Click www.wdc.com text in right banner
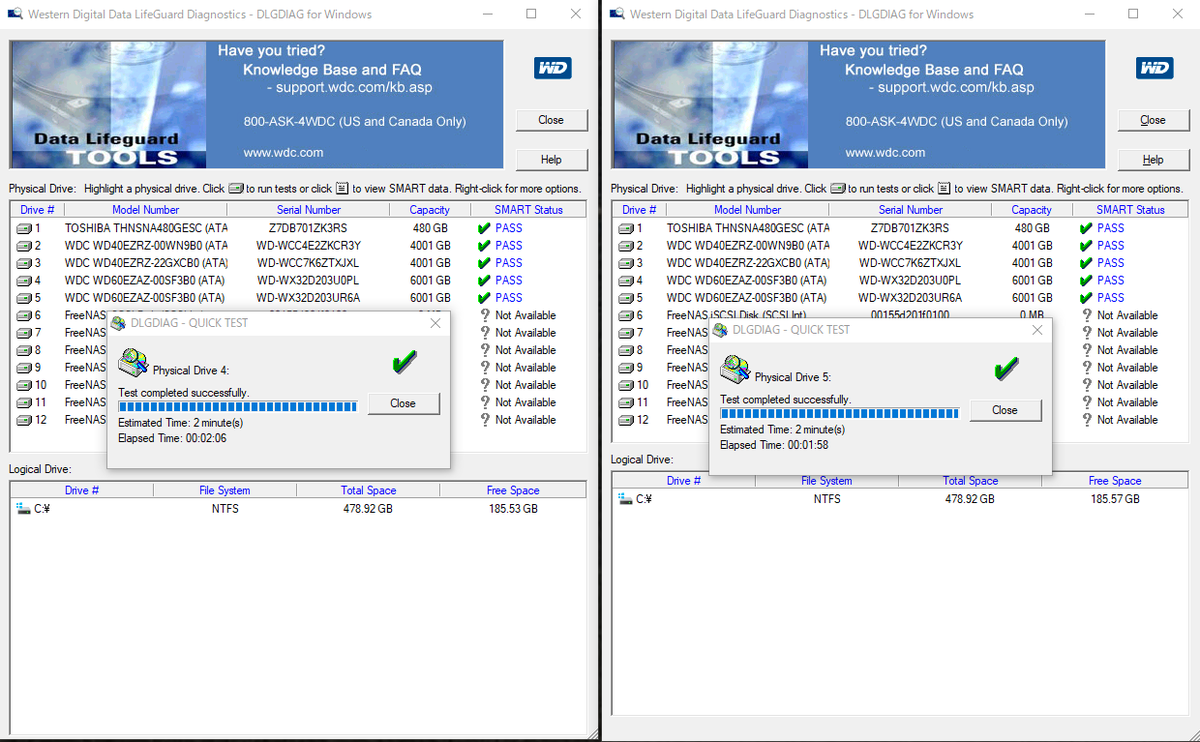1200x742 pixels. pos(885,153)
